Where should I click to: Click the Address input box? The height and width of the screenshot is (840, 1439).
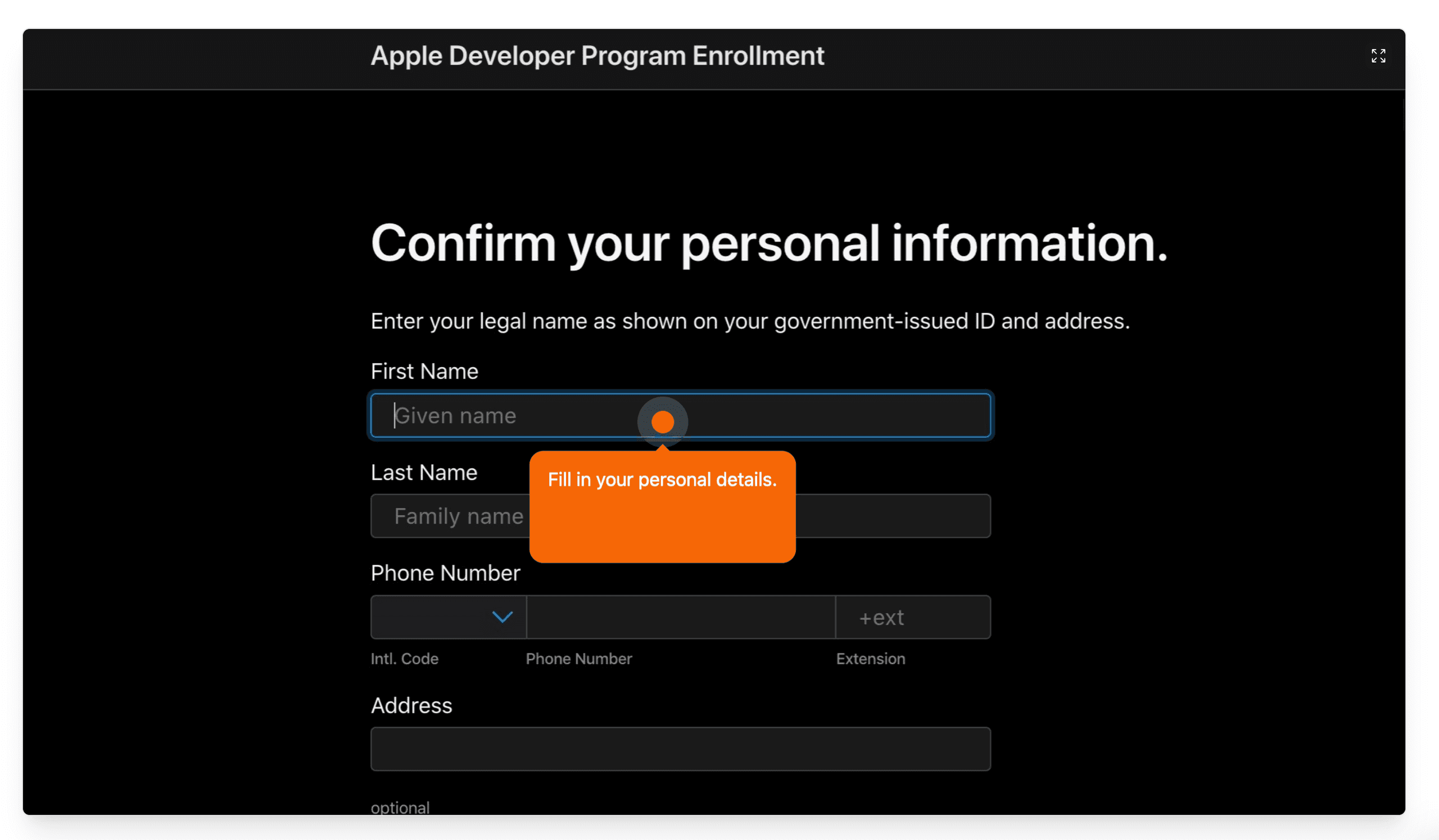tap(680, 748)
